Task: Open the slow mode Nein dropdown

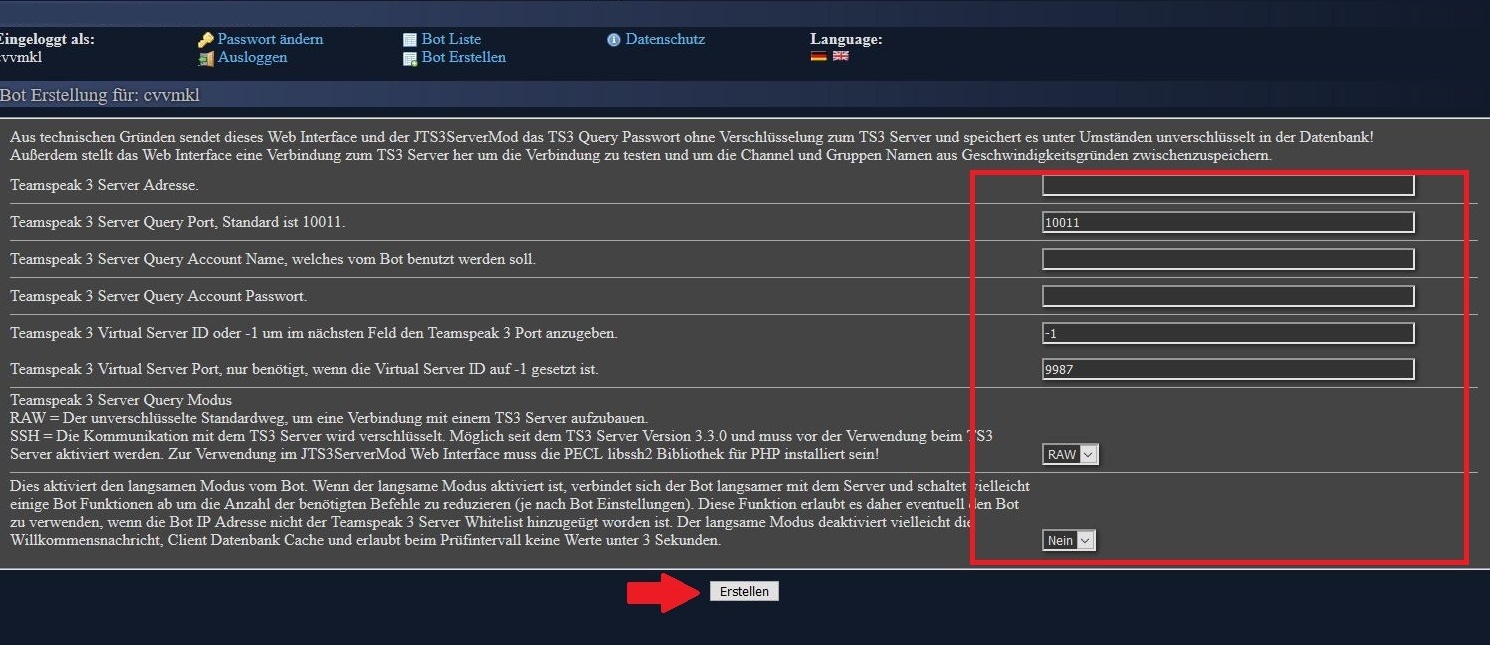Action: [1068, 540]
